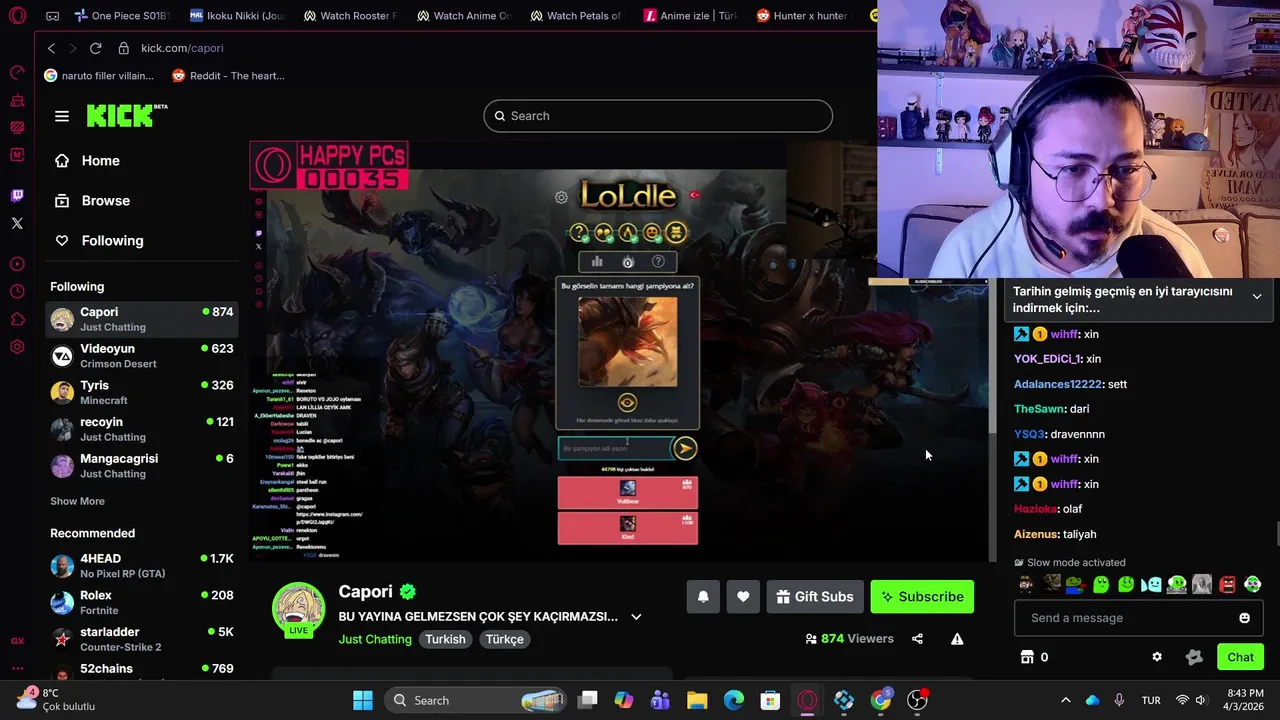The image size is (1280, 720).
Task: Click the star badge icon beside Chat
Action: point(1194,657)
